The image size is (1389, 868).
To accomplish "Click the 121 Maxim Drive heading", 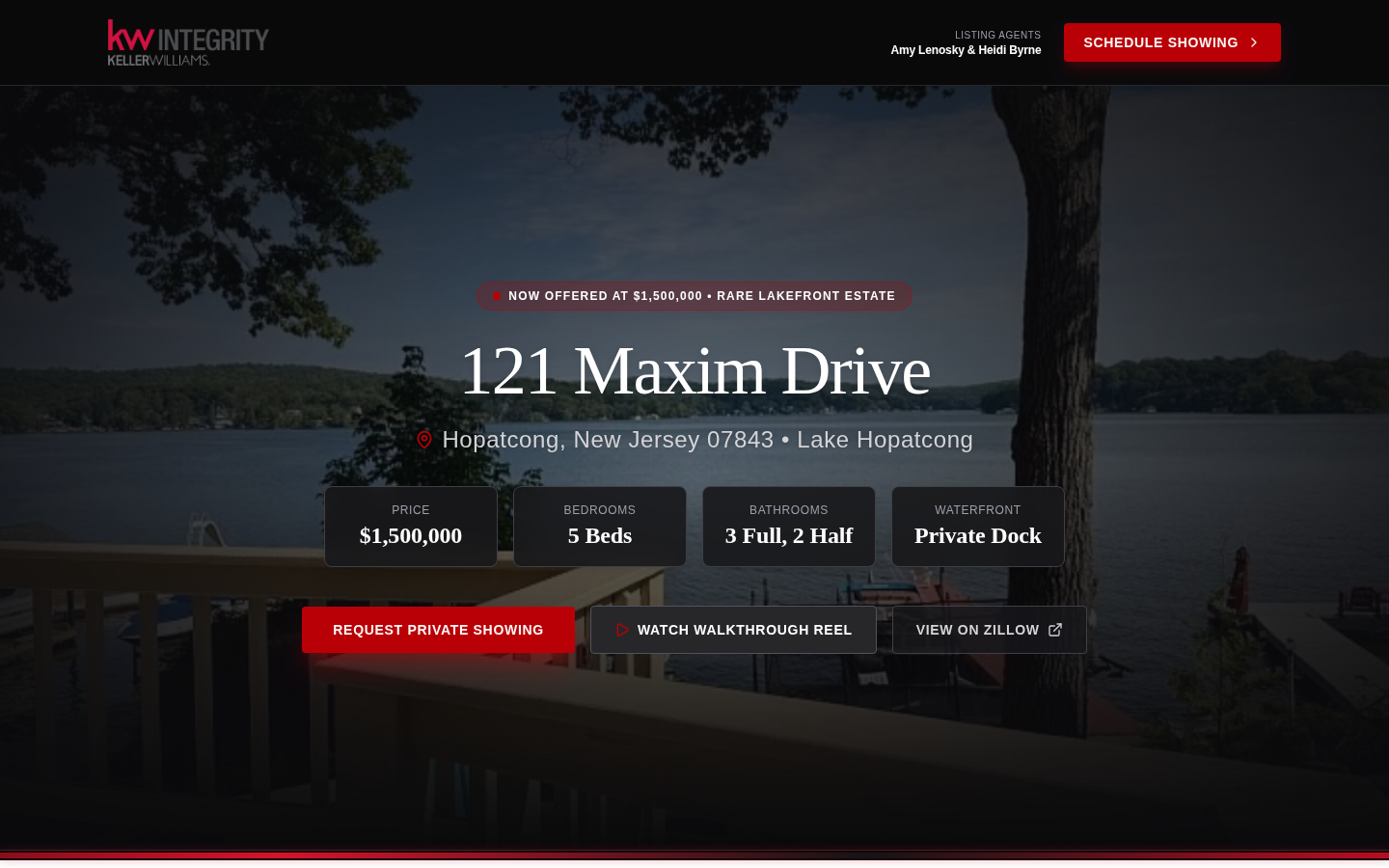I will coord(694,370).
